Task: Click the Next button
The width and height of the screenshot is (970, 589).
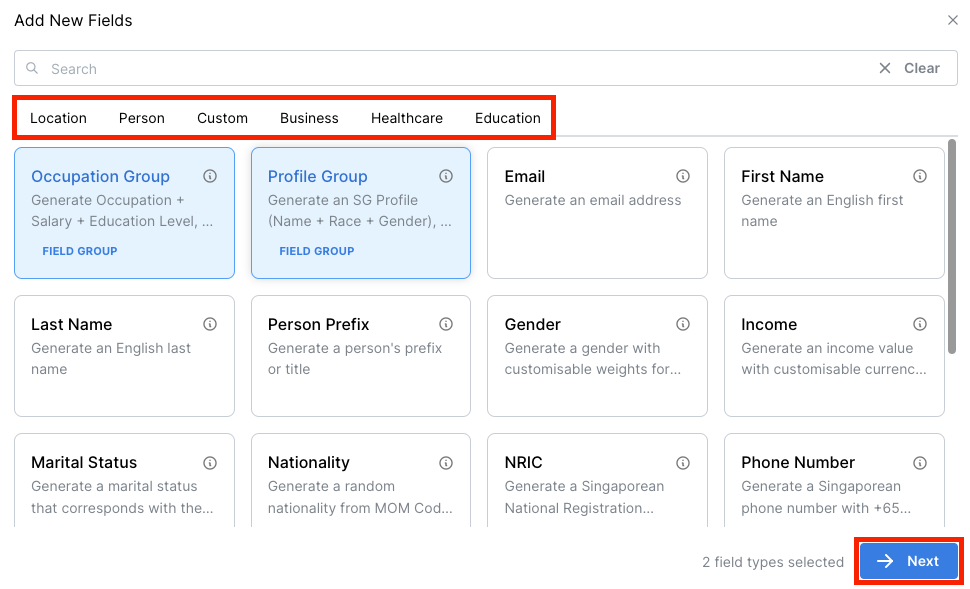Action: (908, 561)
